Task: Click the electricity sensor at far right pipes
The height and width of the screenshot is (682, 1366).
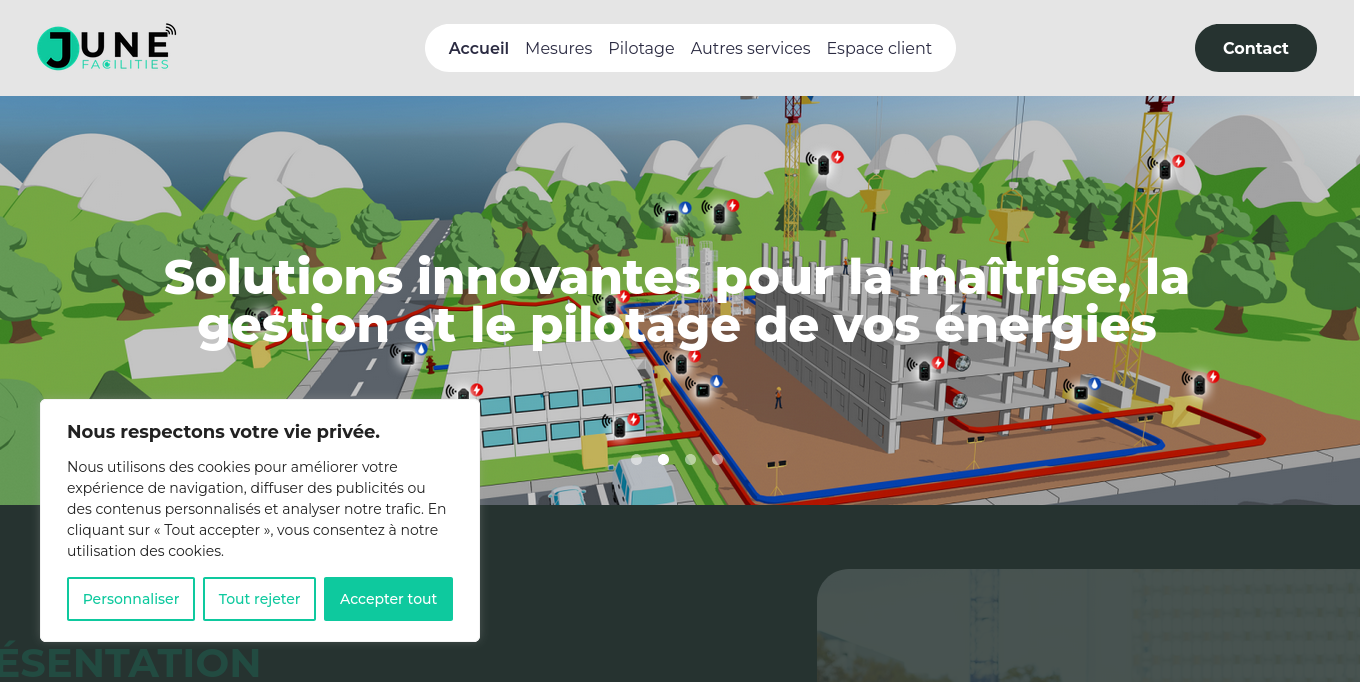Action: (x=1200, y=382)
